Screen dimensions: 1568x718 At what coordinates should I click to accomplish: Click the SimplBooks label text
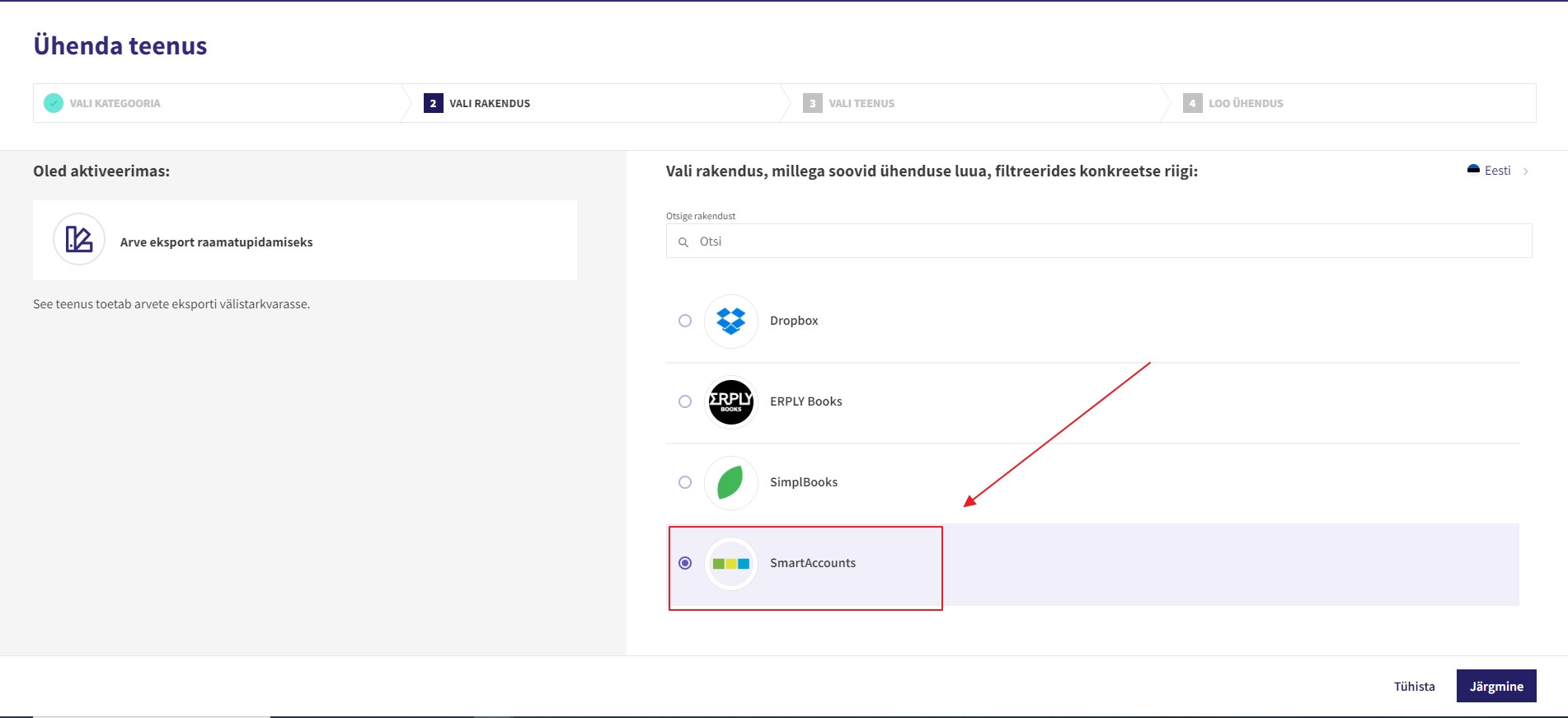point(804,482)
